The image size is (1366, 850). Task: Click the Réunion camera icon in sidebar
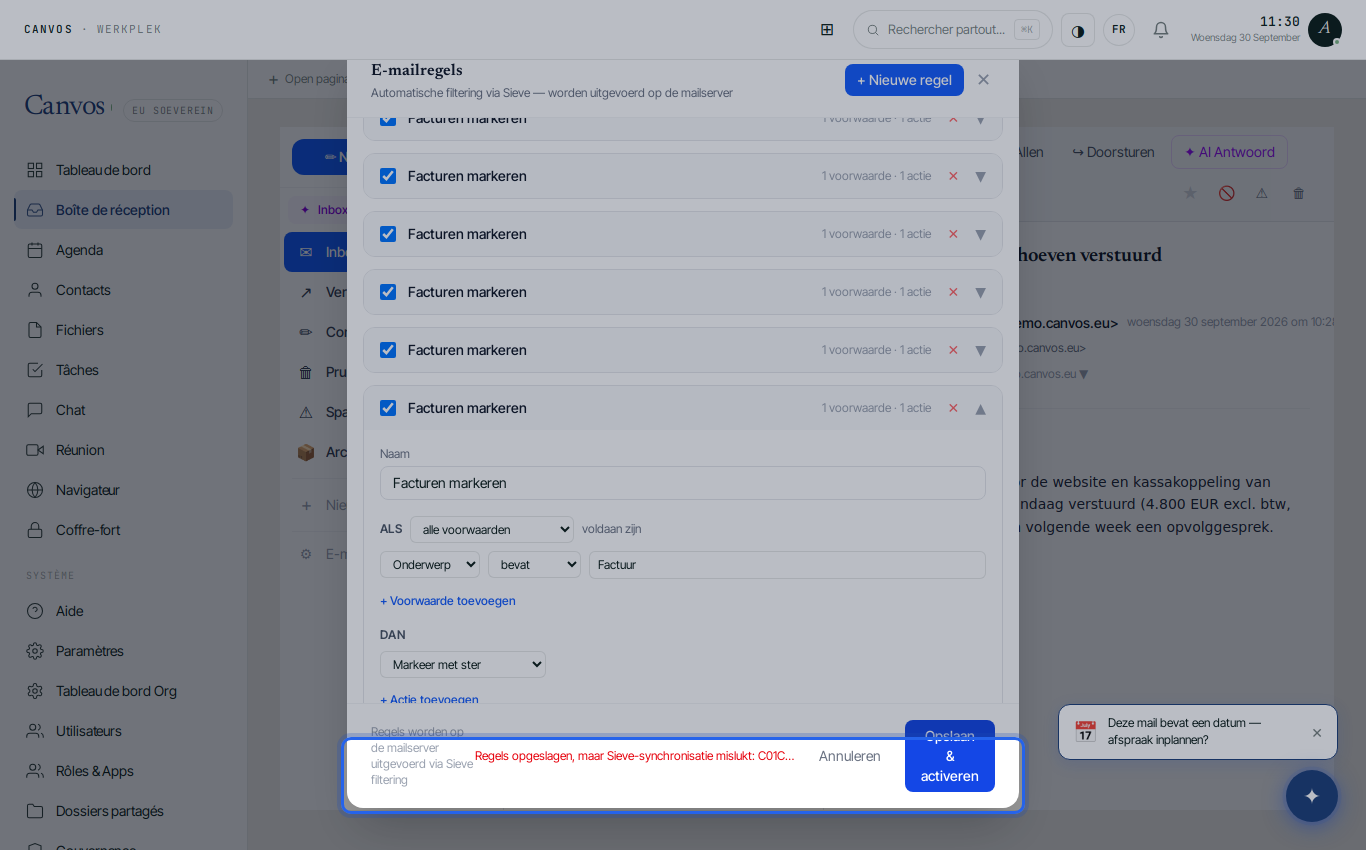click(35, 450)
